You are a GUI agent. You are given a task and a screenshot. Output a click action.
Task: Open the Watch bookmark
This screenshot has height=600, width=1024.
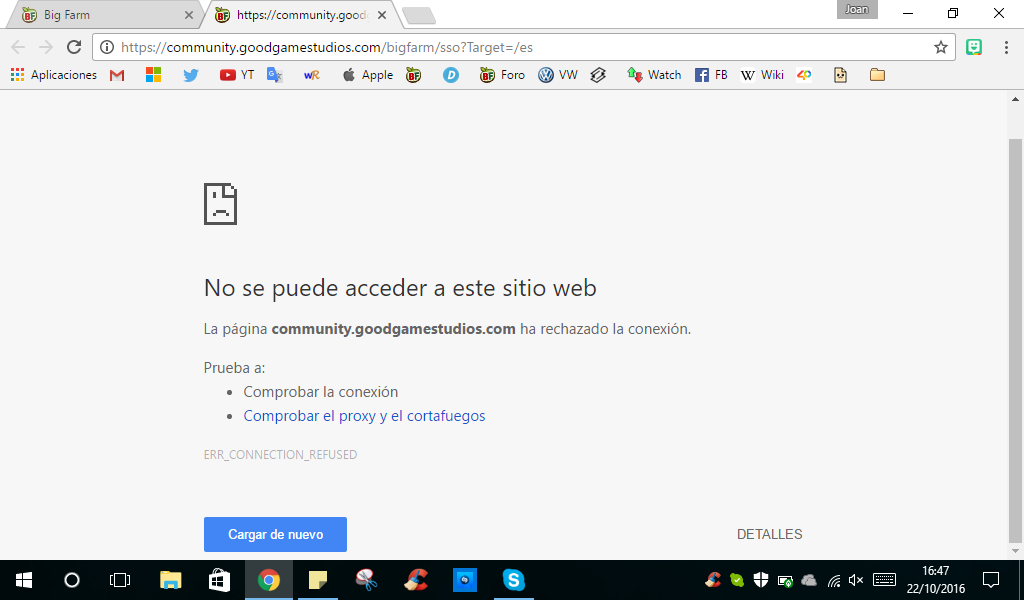[x=654, y=75]
